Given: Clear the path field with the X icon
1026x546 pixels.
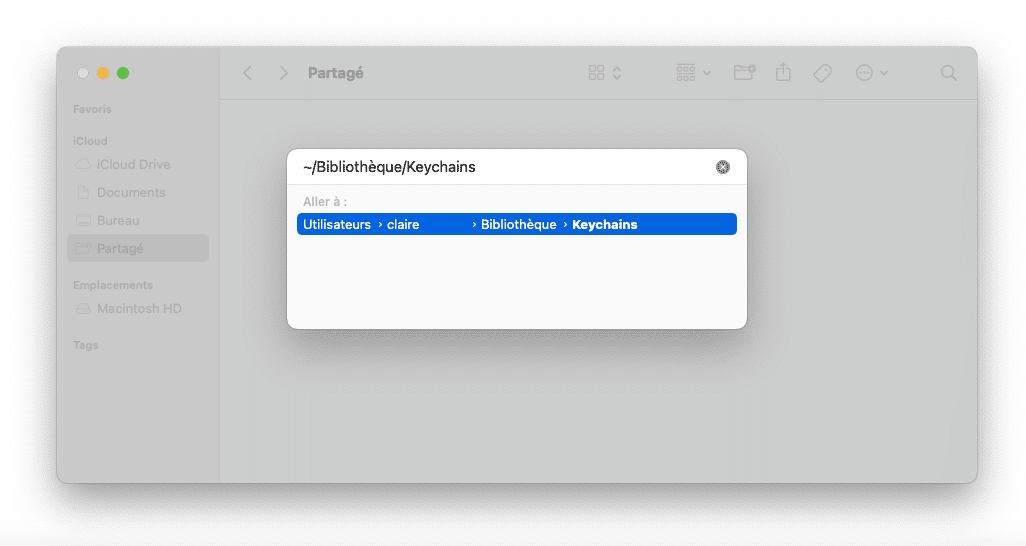Looking at the screenshot, I should point(723,167).
